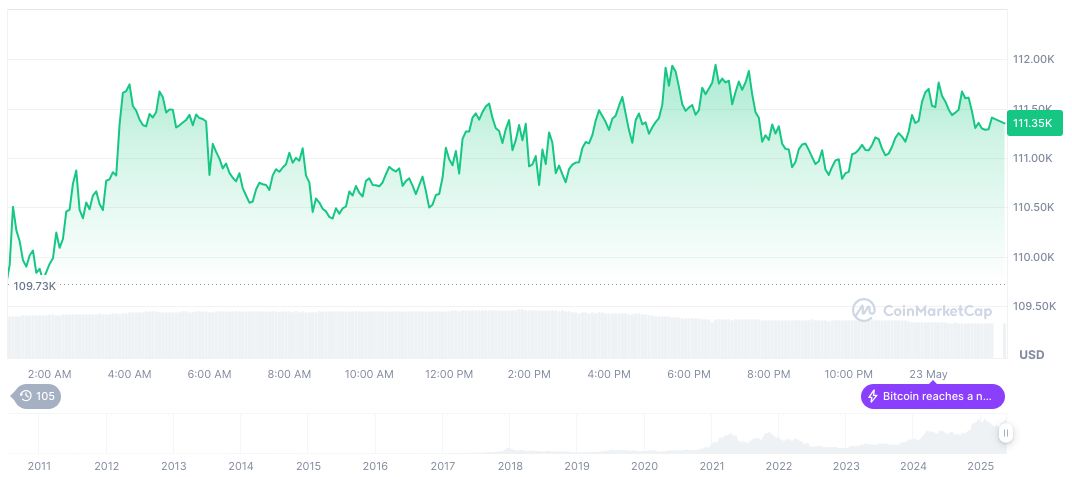Screen dimensions: 1072x477
Task: Click the clock icon in the 105 badge
Action: tap(26, 396)
